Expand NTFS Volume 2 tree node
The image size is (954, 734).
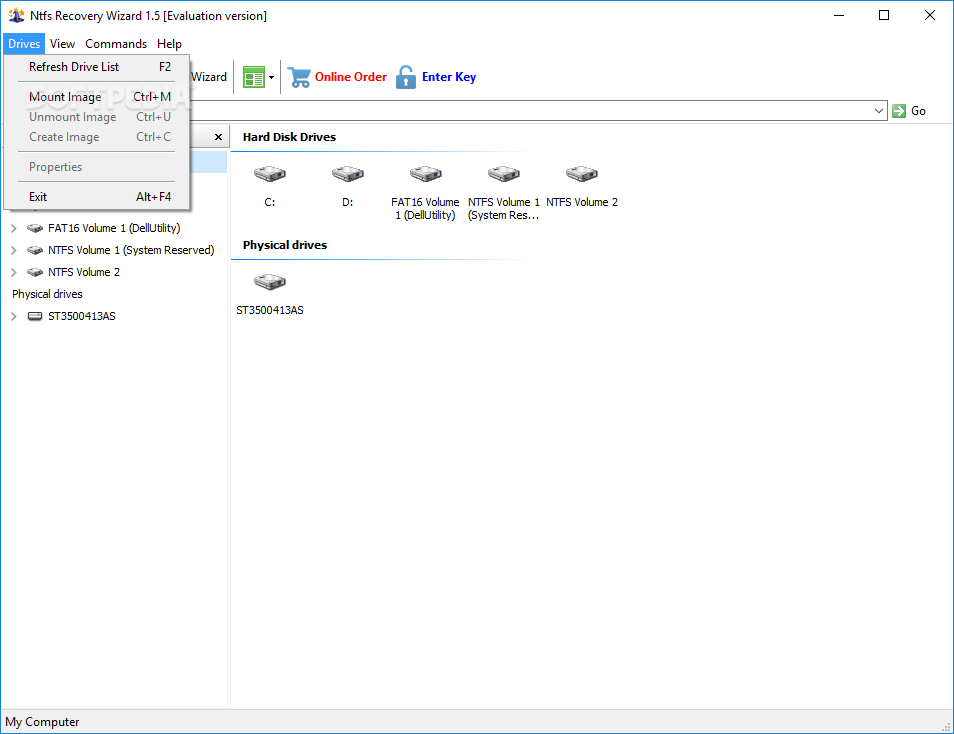point(13,272)
